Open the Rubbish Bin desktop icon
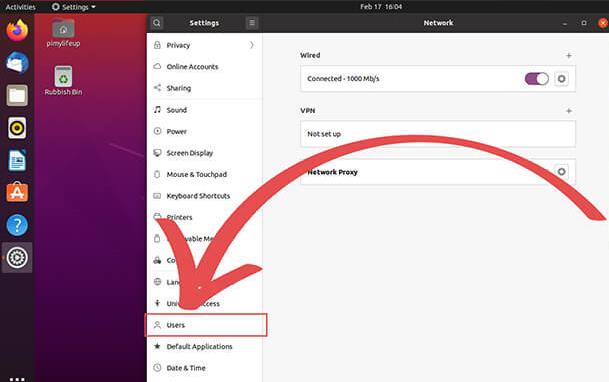Viewport: 609px width, 382px height. tap(63, 81)
